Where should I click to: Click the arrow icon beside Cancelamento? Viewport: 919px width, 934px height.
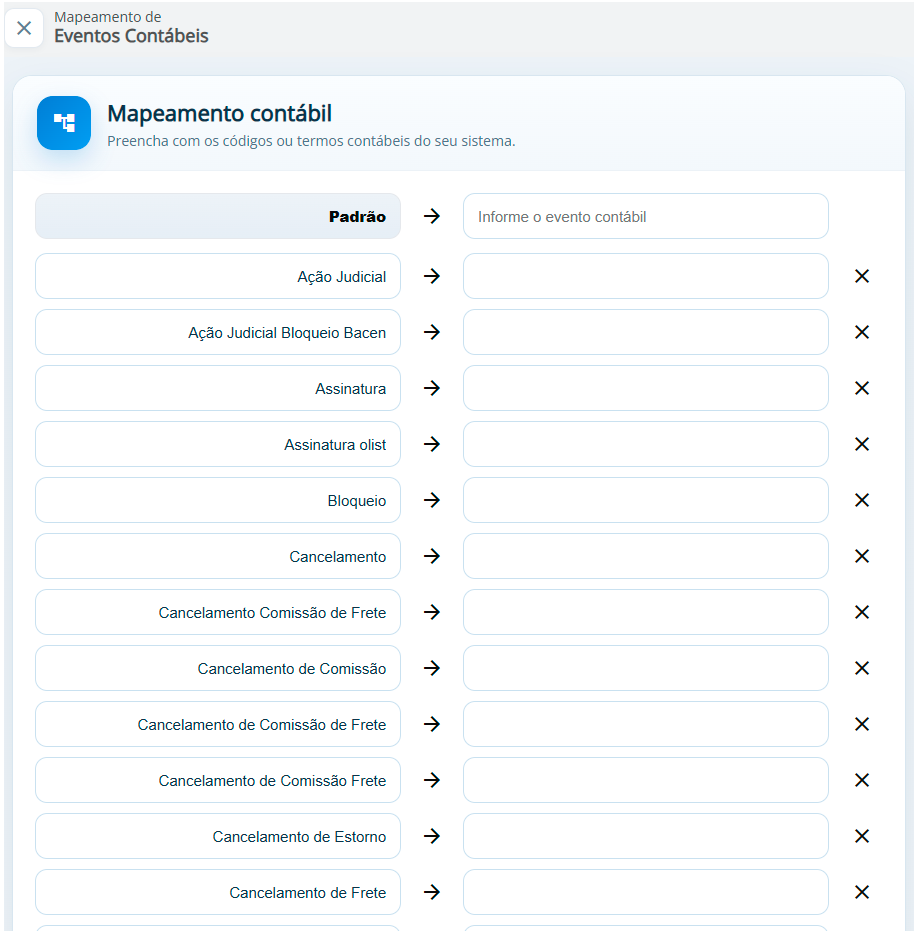(432, 556)
